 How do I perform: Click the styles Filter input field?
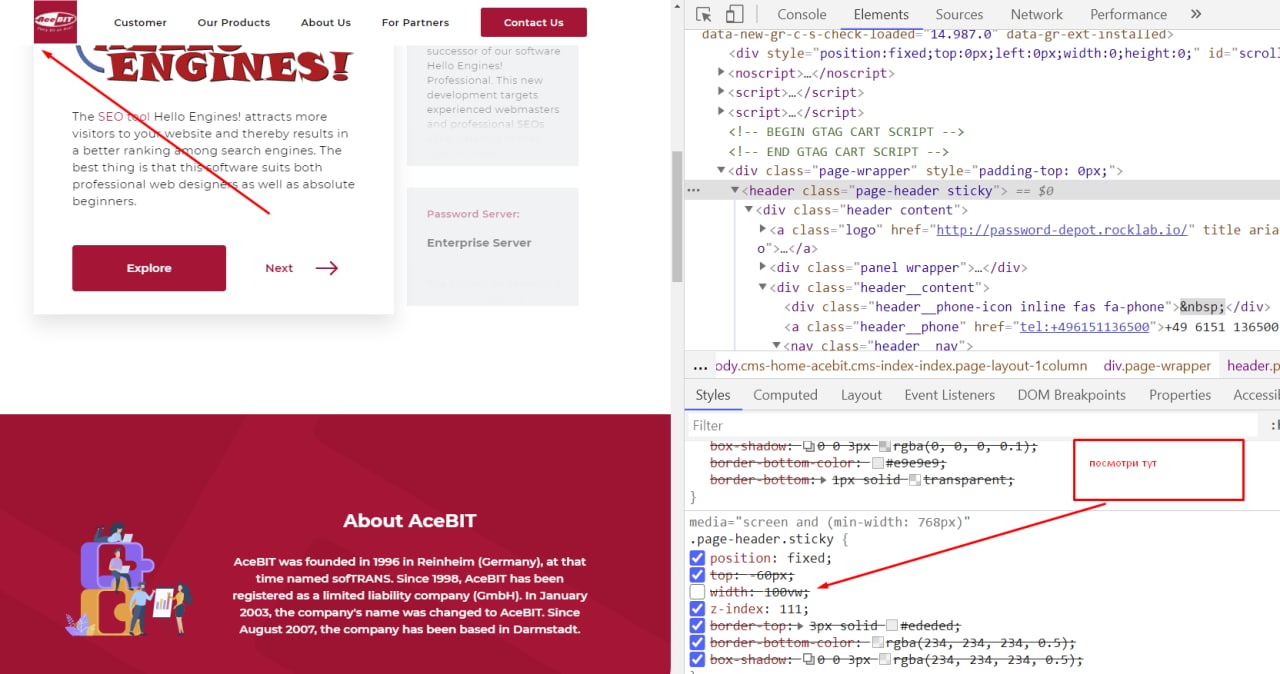click(972, 426)
